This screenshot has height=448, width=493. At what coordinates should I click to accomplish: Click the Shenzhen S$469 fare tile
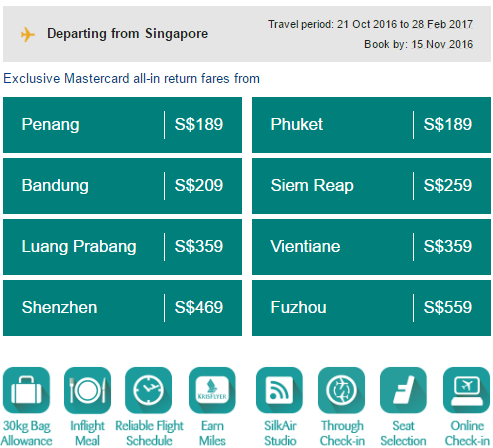pyautogui.click(x=122, y=308)
